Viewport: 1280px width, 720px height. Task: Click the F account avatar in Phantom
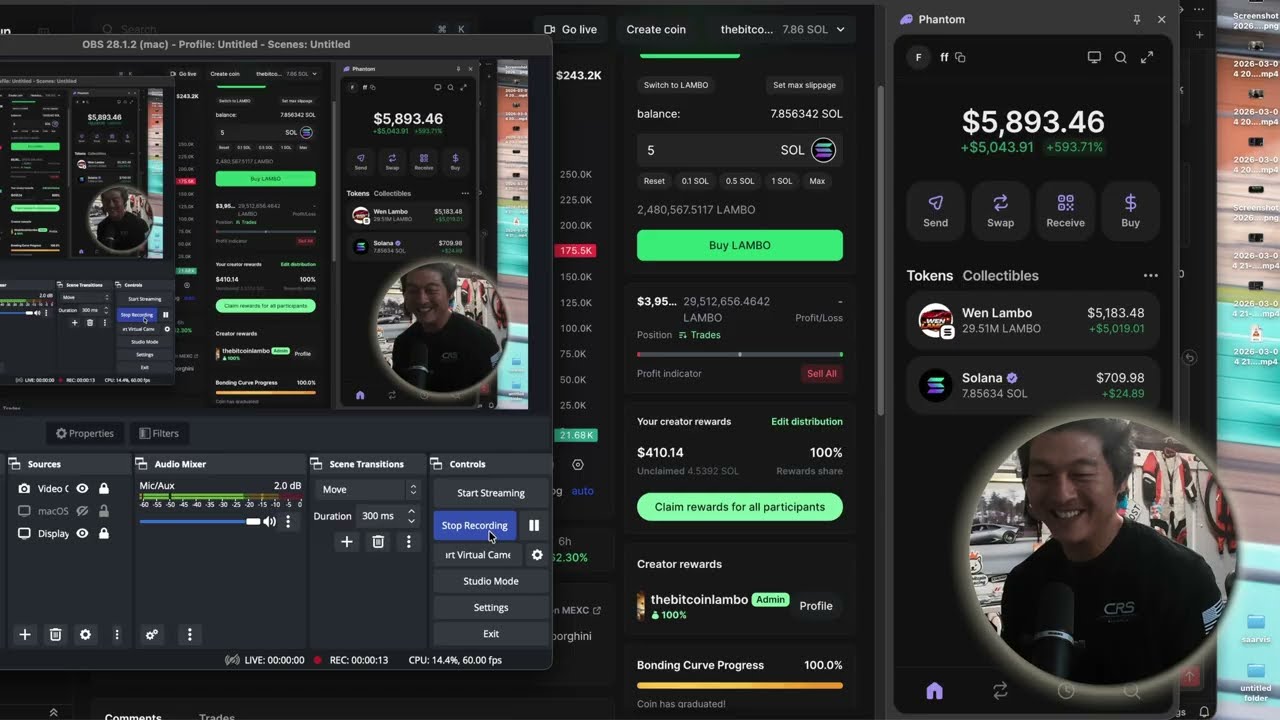(x=918, y=58)
